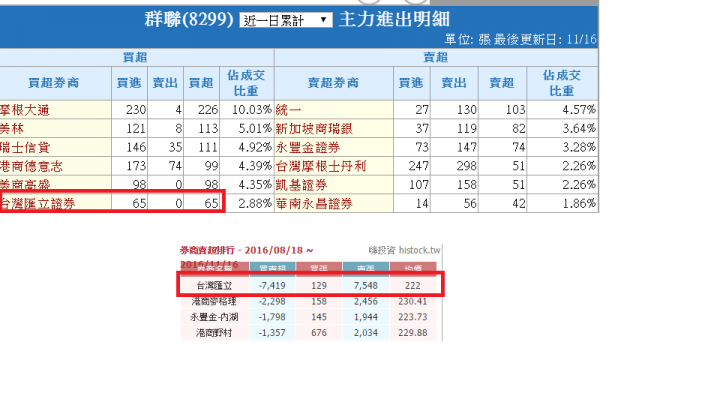This screenshot has width=720, height=405.
Task: Open the 台灣匯立證券 broker link
Action: pos(38,203)
